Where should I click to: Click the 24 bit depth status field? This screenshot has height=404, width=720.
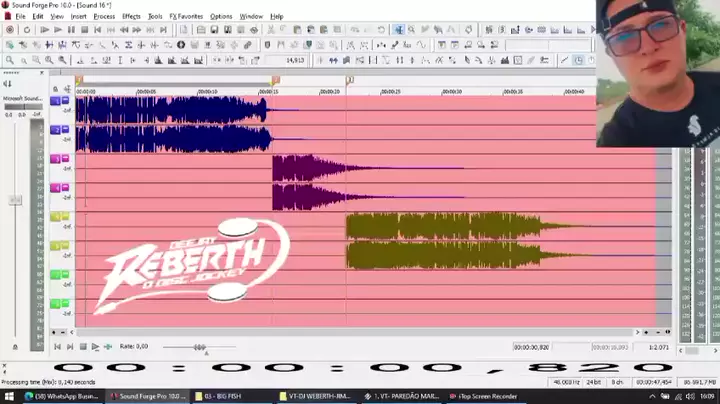pos(593,382)
